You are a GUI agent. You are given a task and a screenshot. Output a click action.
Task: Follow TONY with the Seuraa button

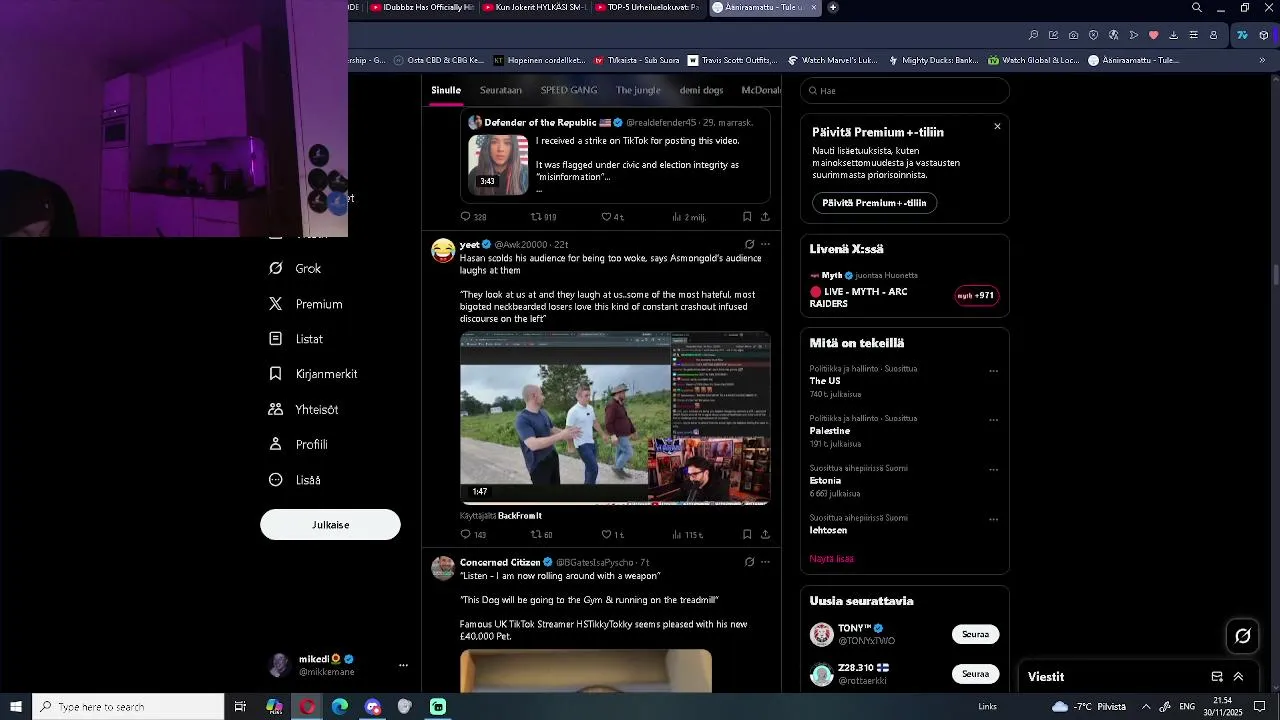pos(975,635)
